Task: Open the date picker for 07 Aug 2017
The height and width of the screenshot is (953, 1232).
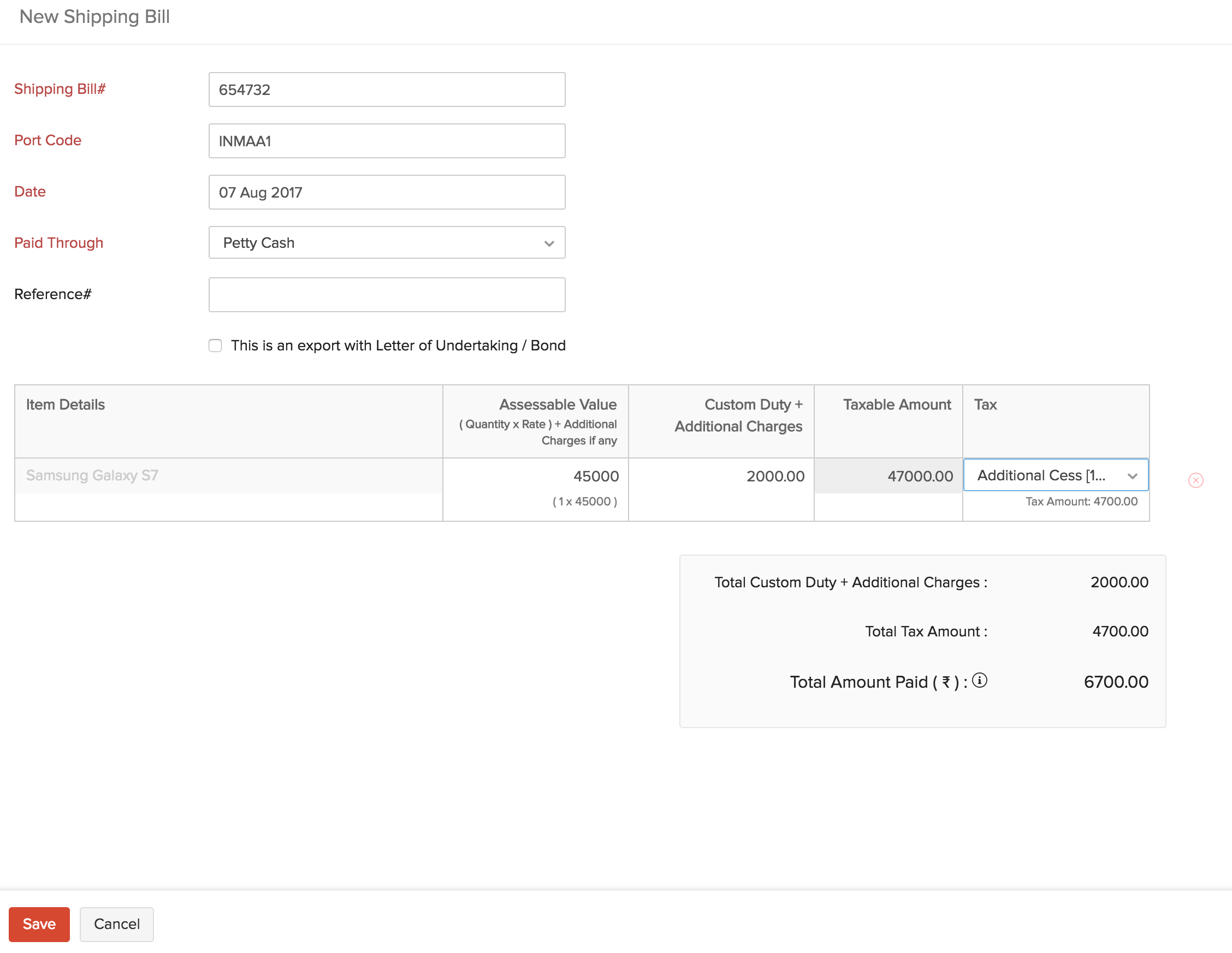Action: 387,192
